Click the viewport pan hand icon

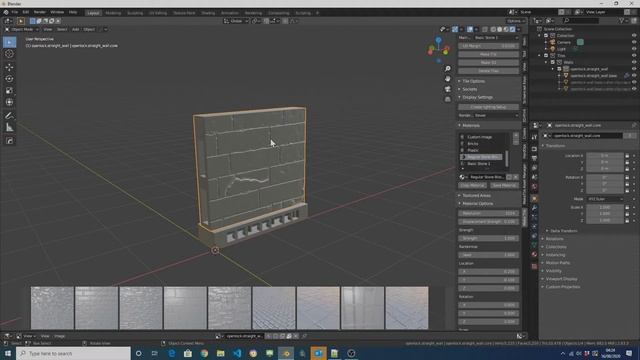pyautogui.click(x=447, y=79)
